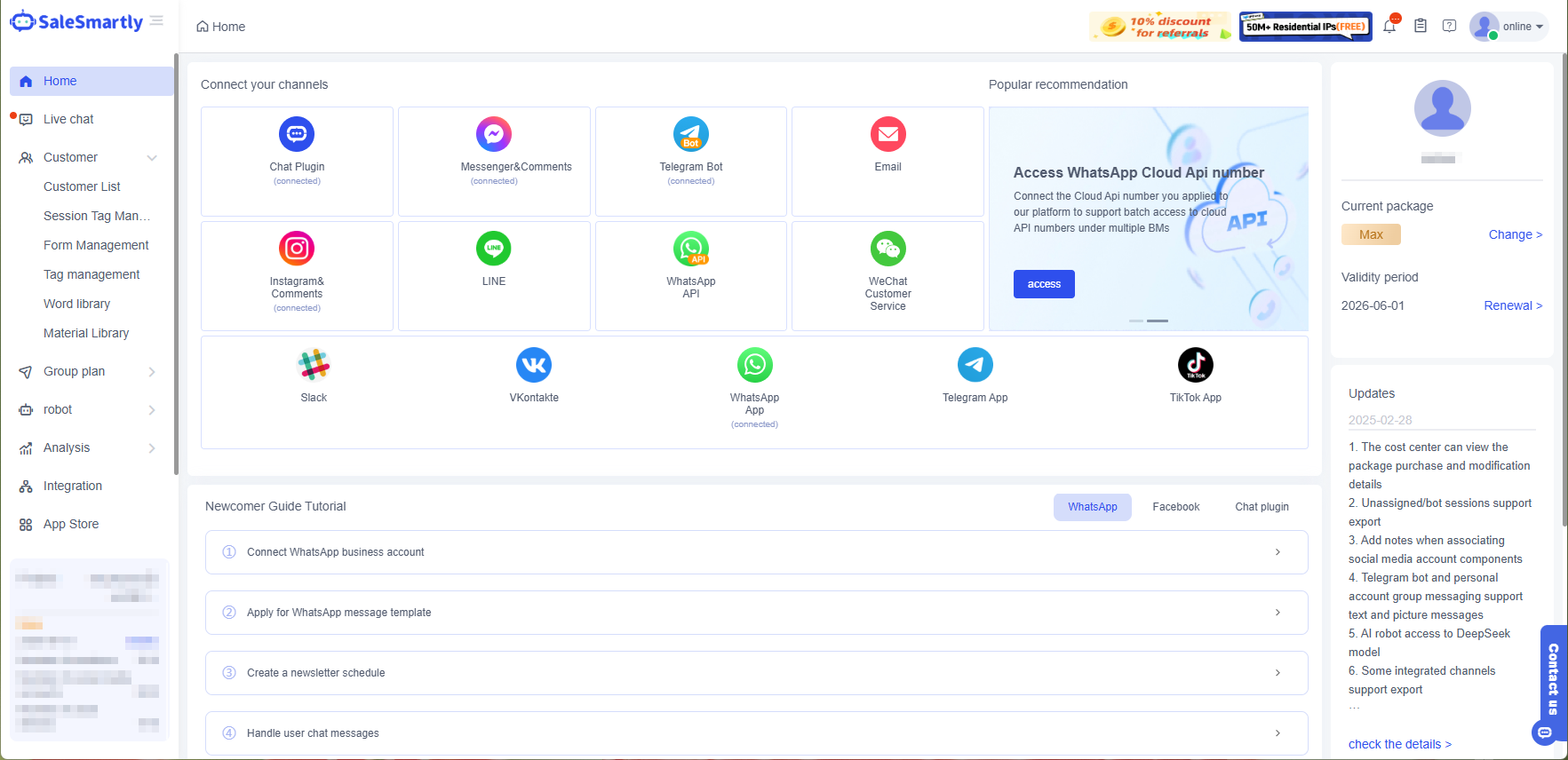Open the online status dropdown
This screenshot has height=760, width=1568.
(1508, 27)
